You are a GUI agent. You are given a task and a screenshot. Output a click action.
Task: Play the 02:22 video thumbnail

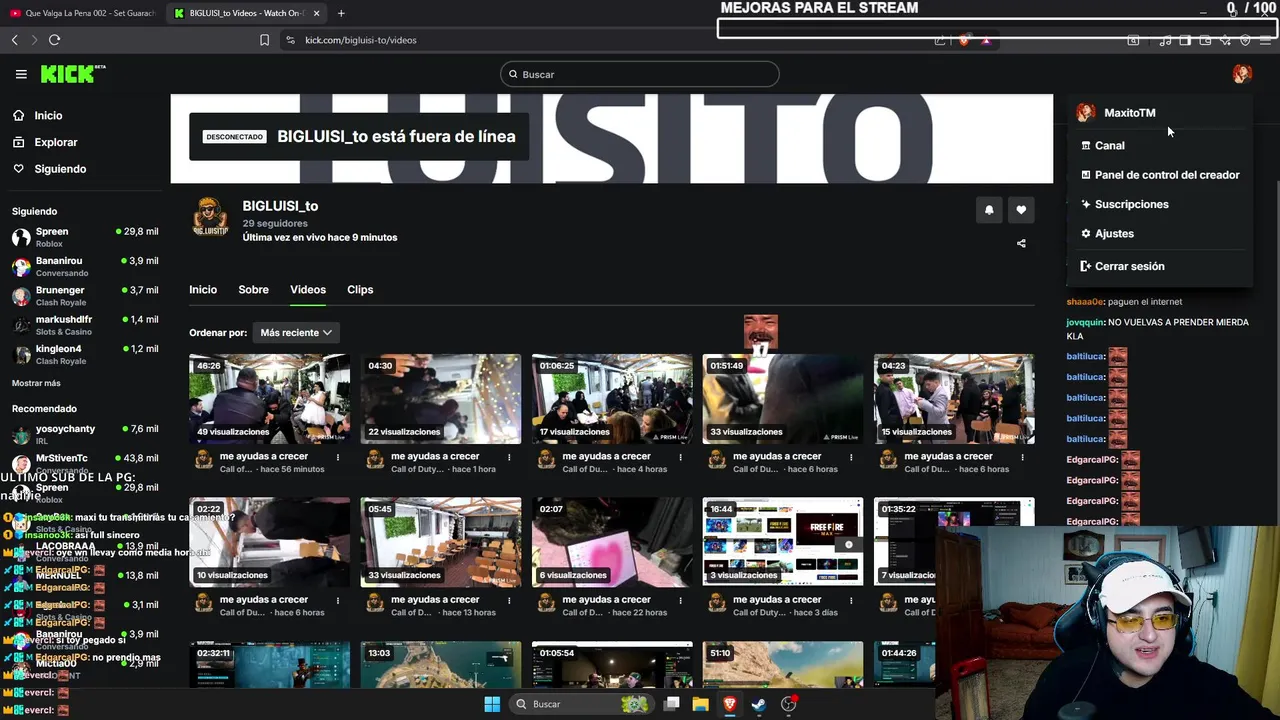(269, 542)
